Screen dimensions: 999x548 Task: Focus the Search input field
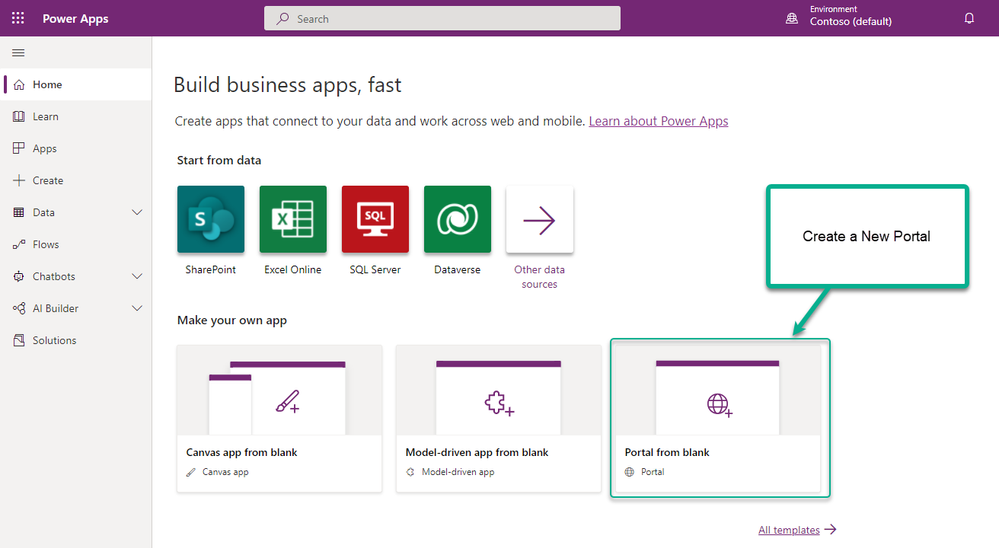tap(442, 18)
